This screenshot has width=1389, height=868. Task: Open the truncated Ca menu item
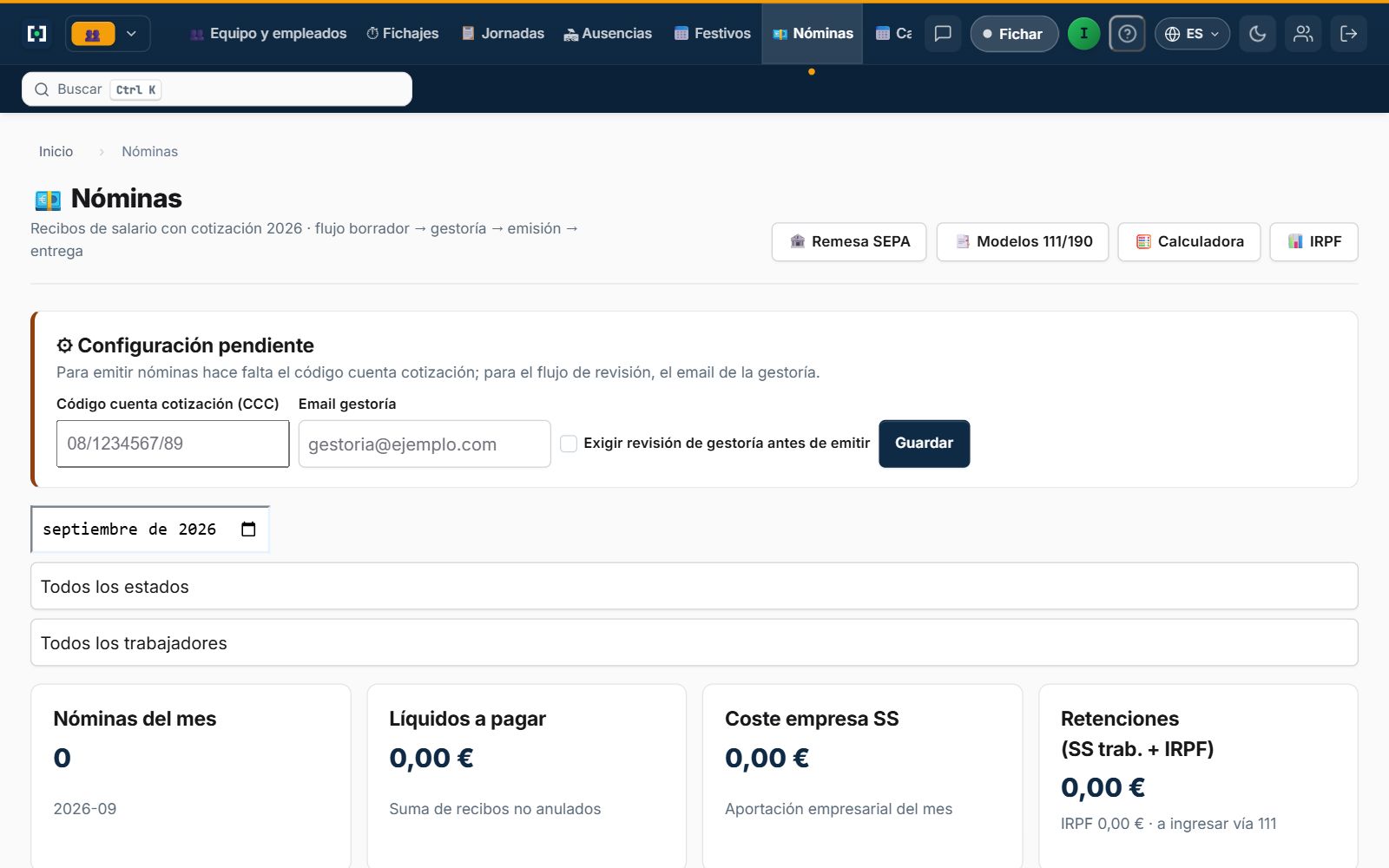893,34
